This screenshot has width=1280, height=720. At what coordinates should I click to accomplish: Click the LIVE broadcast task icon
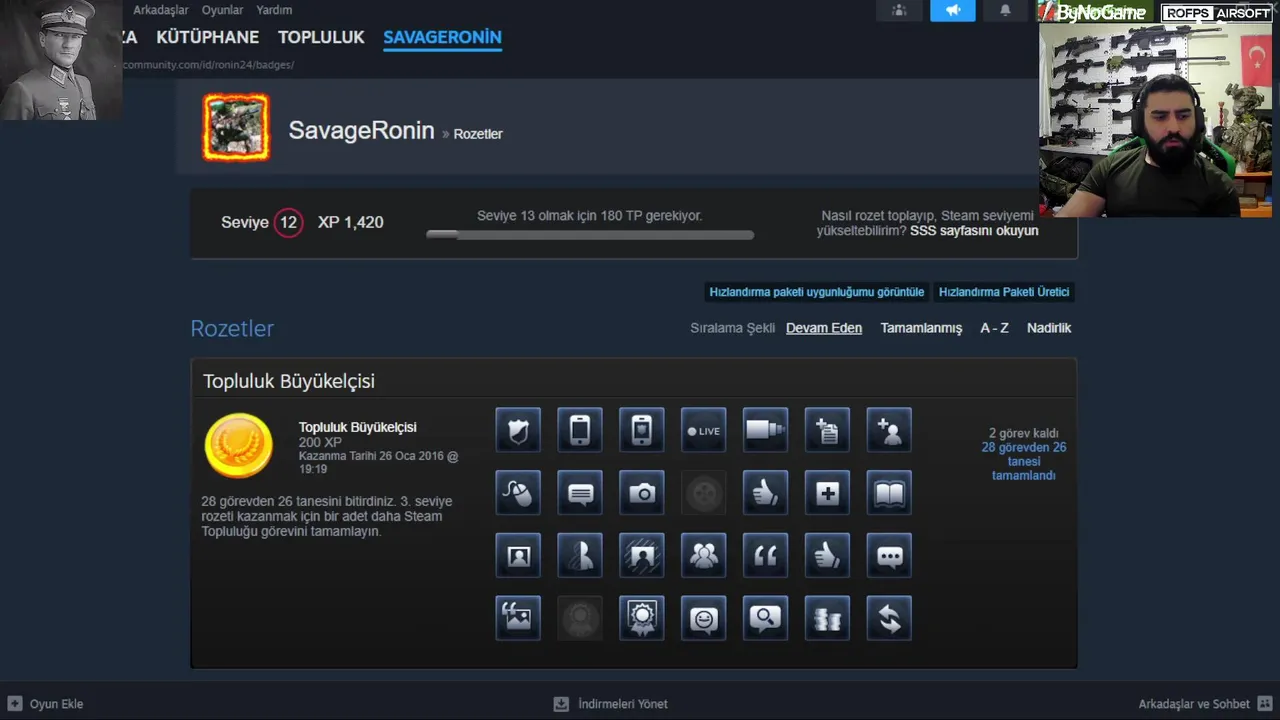point(704,431)
